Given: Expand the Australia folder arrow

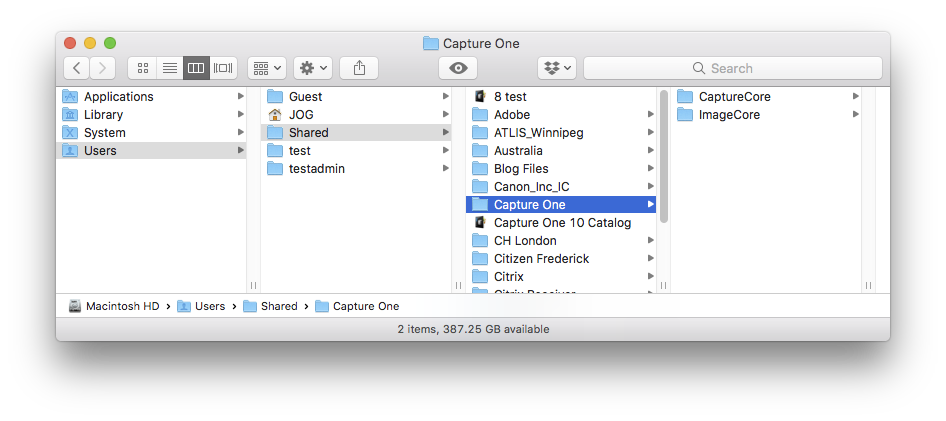Looking at the screenshot, I should [650, 151].
